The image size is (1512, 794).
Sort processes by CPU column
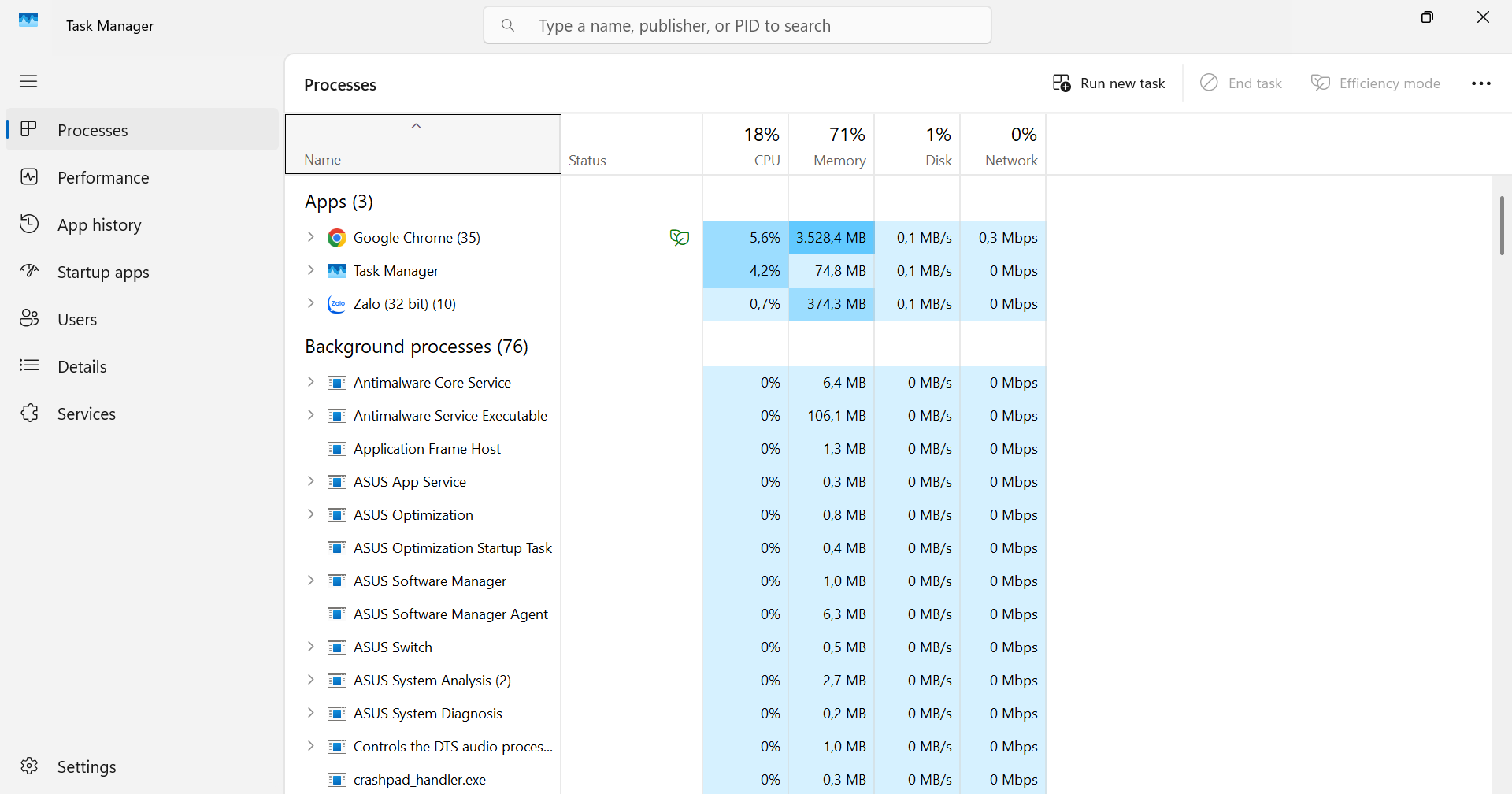745,144
